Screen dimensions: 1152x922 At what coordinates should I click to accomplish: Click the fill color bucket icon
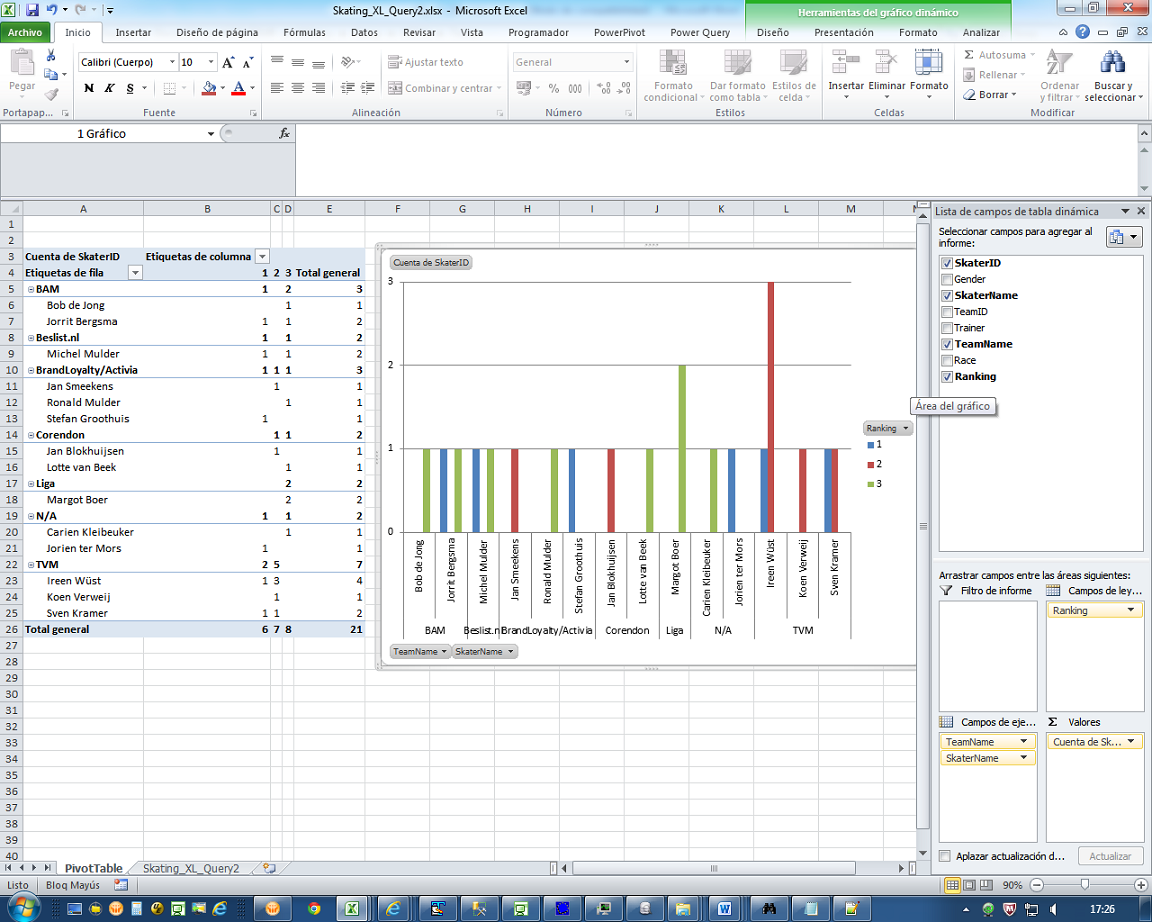209,88
